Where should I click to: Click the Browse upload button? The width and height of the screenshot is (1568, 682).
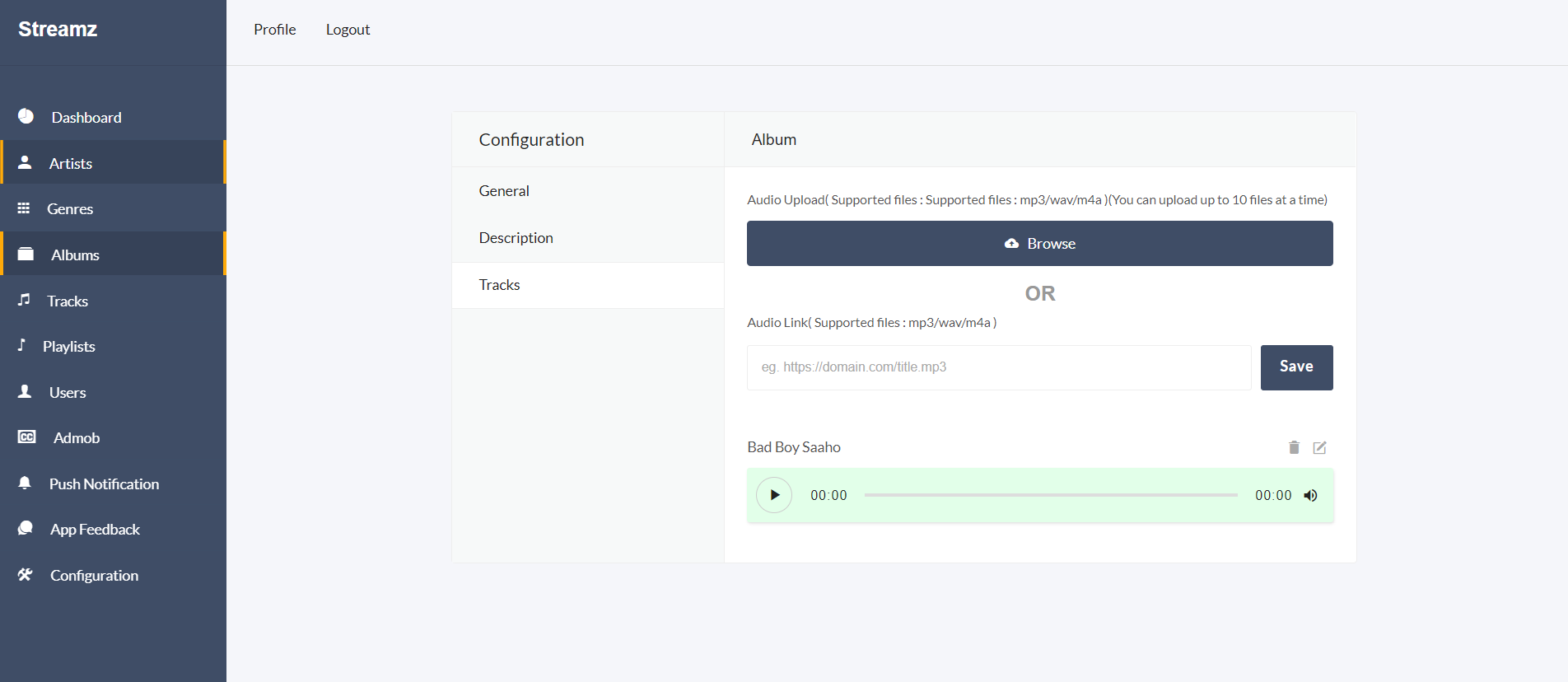[x=1039, y=244]
